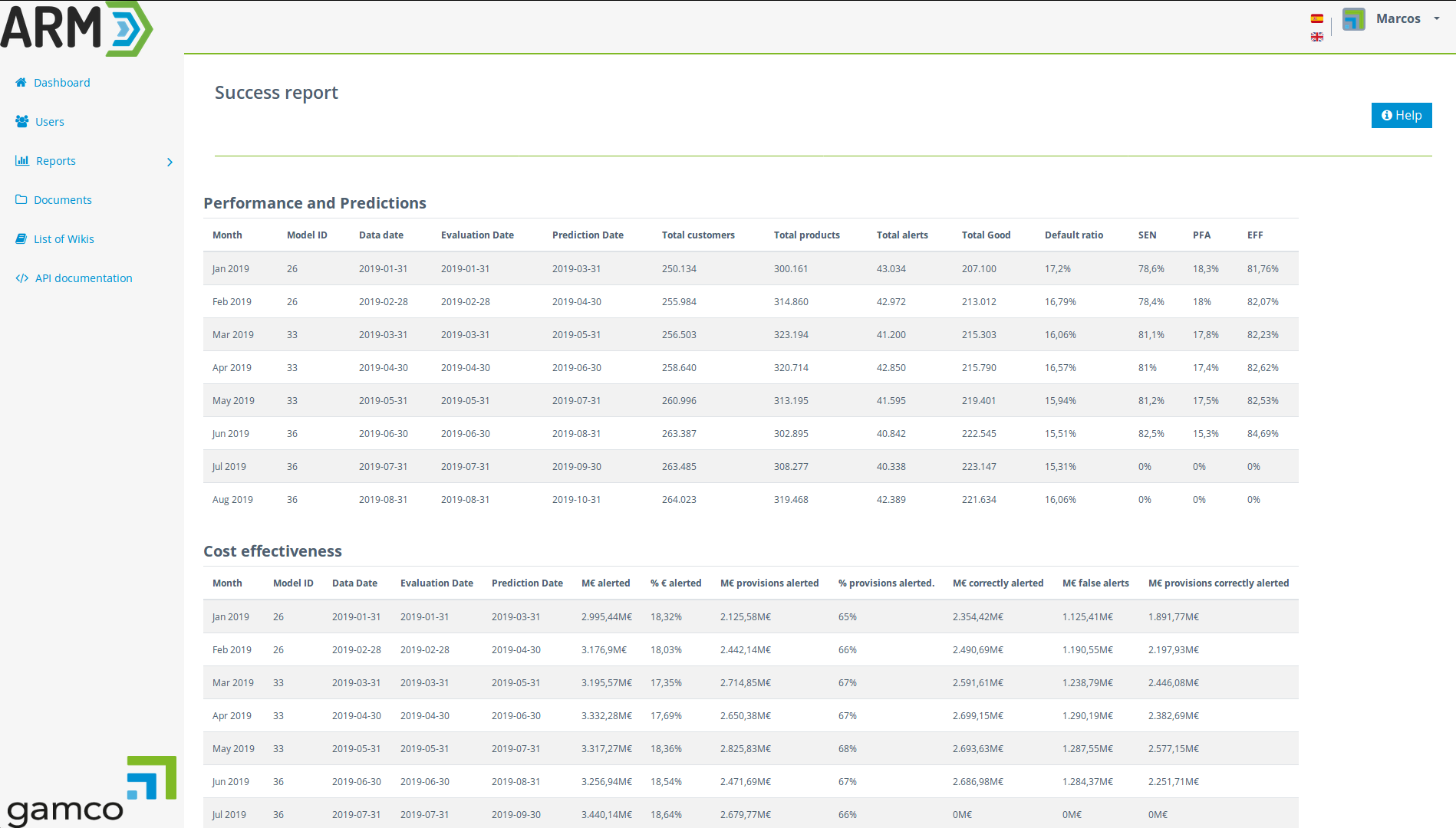
Task: Click the % € alerted column header
Action: point(676,583)
